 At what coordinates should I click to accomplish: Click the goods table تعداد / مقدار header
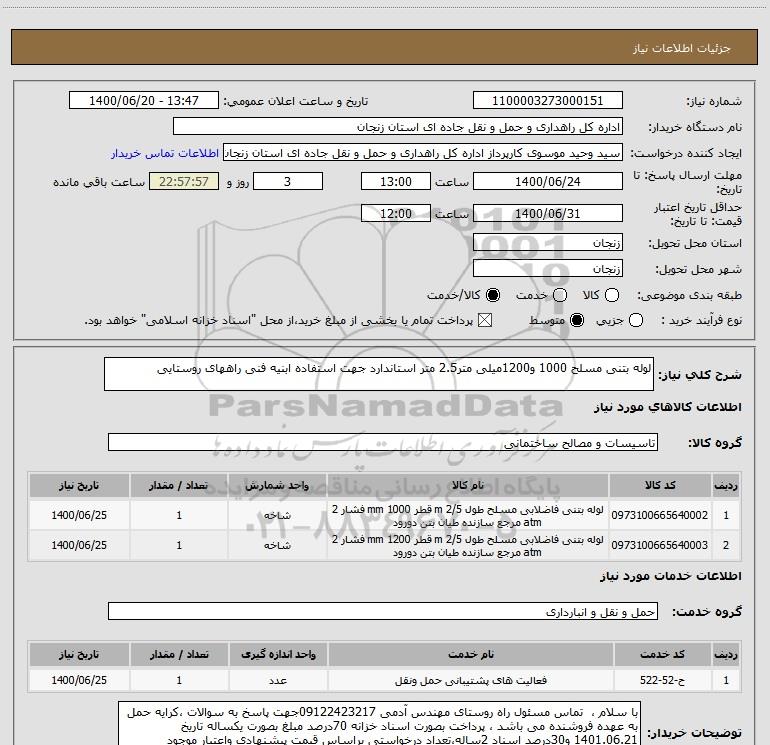[x=179, y=485]
